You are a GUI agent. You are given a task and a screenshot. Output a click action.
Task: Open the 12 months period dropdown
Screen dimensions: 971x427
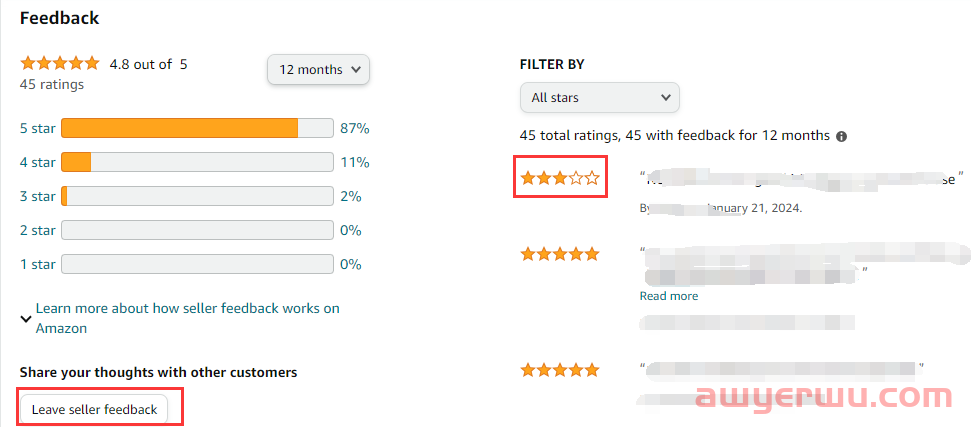point(318,70)
